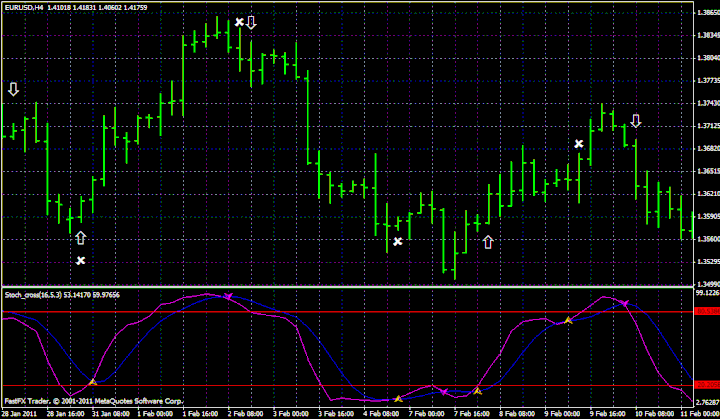Click the 9 Feb 16:00 time axis label

tap(608, 413)
